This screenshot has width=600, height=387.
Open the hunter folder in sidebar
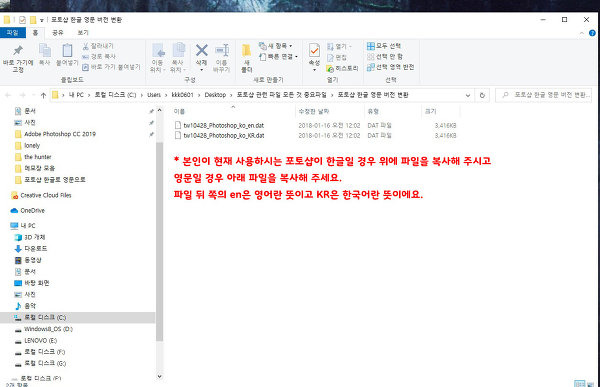tap(33, 157)
